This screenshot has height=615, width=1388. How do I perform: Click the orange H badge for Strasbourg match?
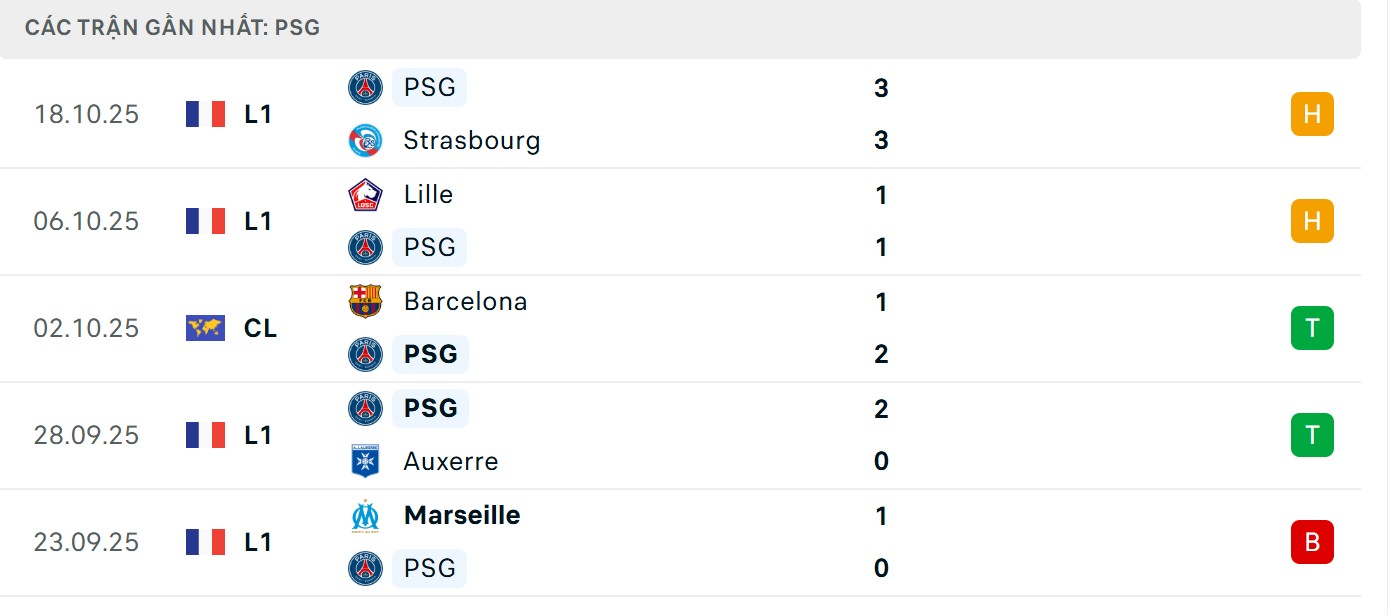click(x=1312, y=114)
